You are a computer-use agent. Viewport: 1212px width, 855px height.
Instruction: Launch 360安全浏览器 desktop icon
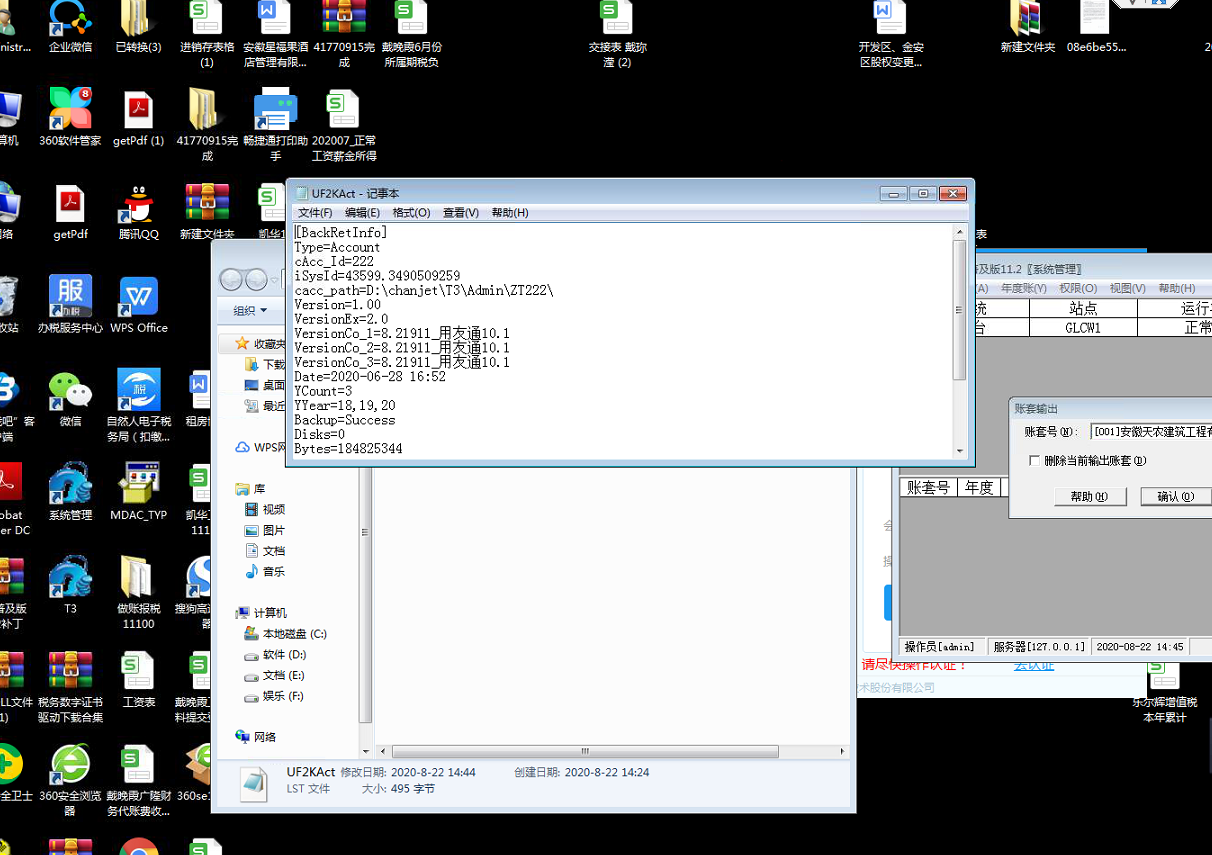pos(70,780)
